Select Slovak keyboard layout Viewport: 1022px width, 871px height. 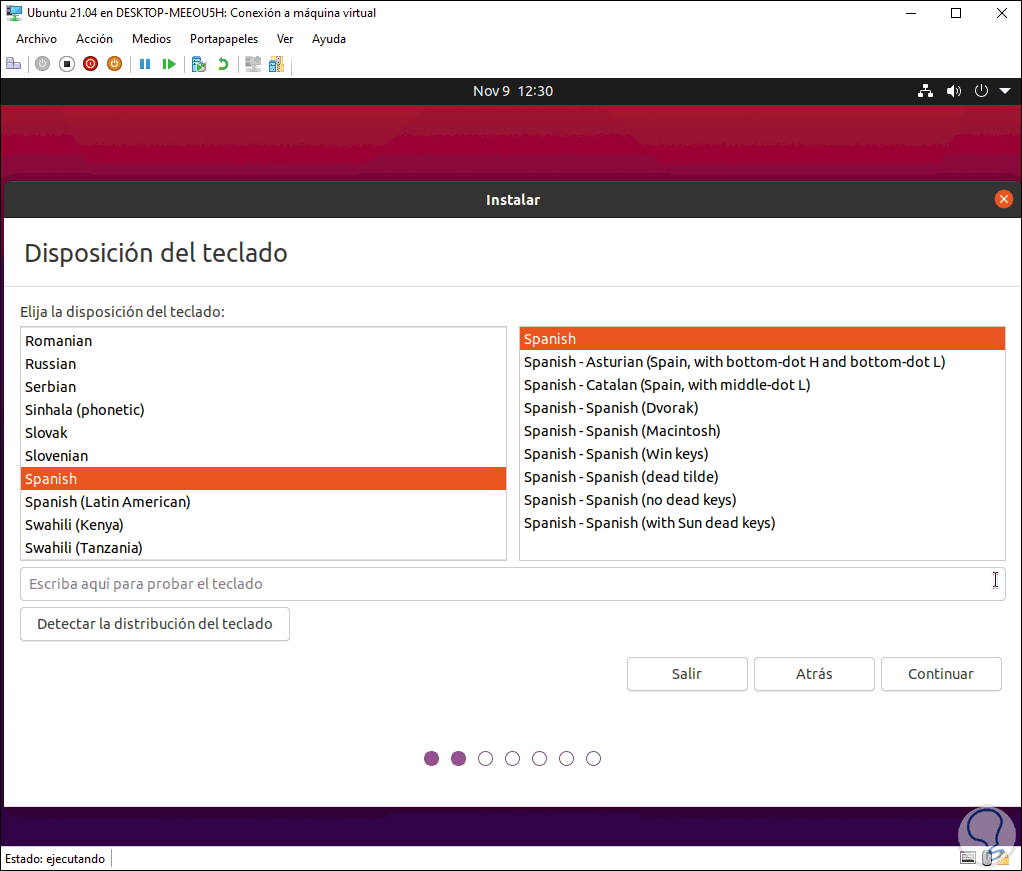point(263,433)
